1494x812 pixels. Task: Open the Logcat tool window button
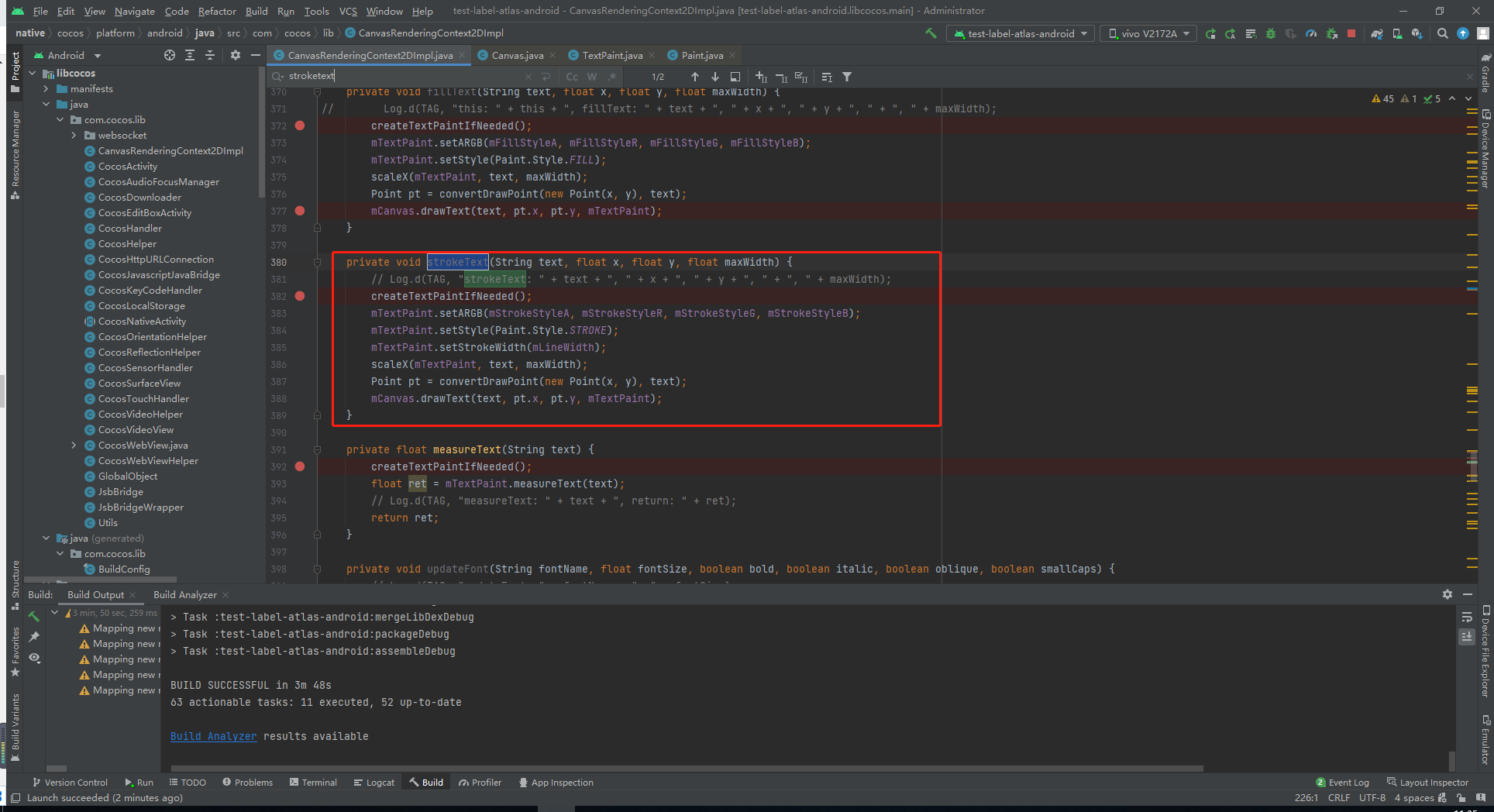(x=373, y=783)
